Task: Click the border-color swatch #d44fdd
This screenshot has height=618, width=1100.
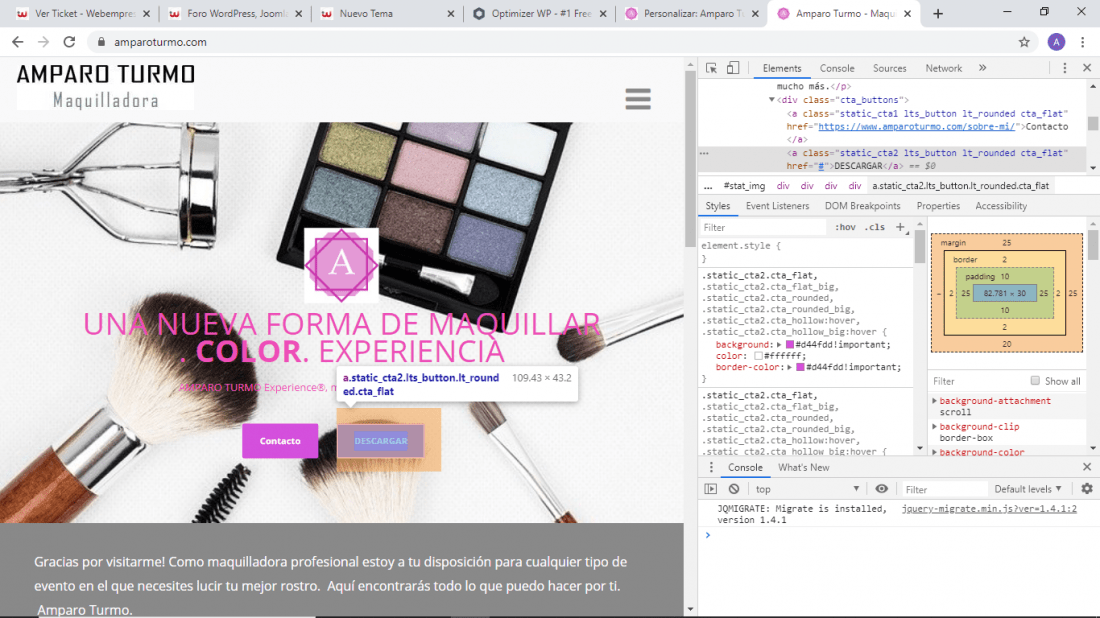Action: coord(800,368)
